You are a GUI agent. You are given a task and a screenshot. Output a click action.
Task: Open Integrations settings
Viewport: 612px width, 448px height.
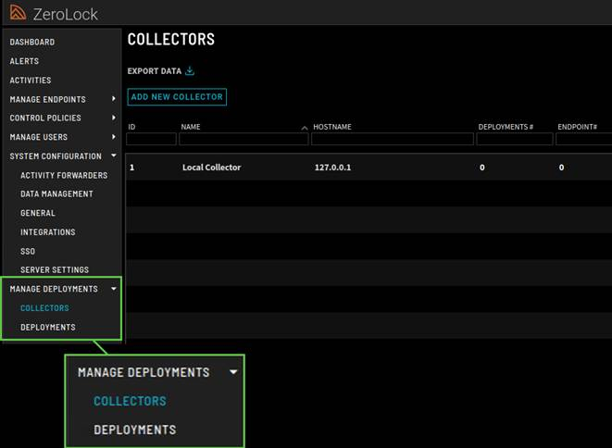coord(48,232)
